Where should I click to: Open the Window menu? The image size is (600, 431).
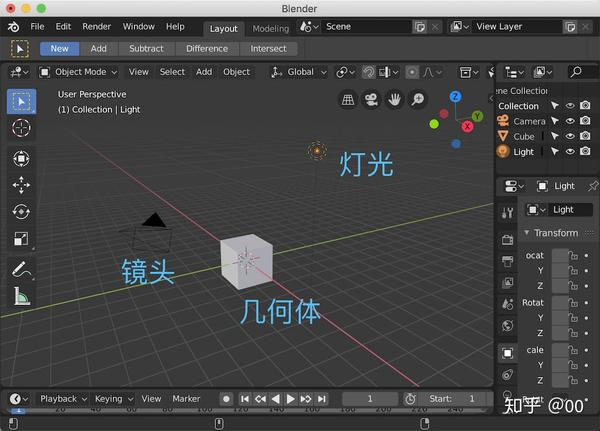pyautogui.click(x=139, y=27)
